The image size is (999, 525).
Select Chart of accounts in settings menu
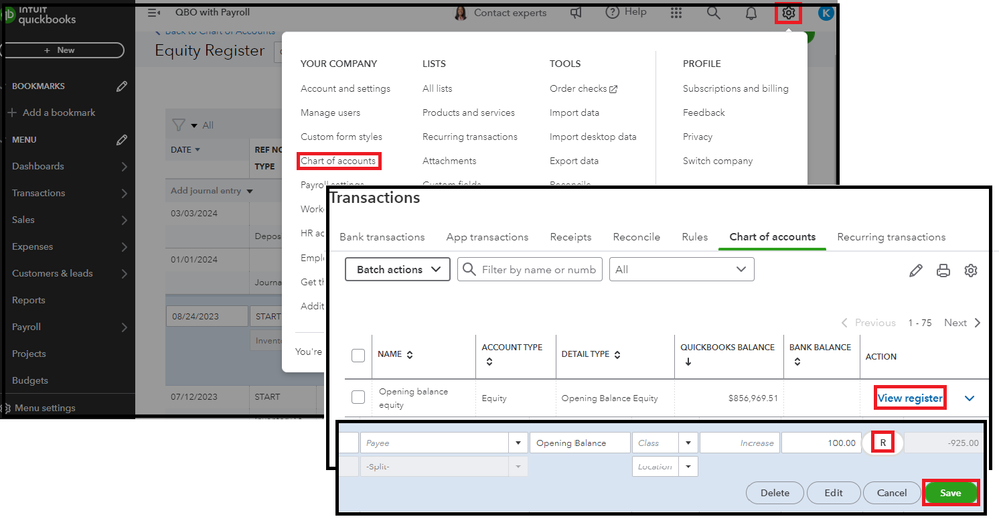(338, 161)
